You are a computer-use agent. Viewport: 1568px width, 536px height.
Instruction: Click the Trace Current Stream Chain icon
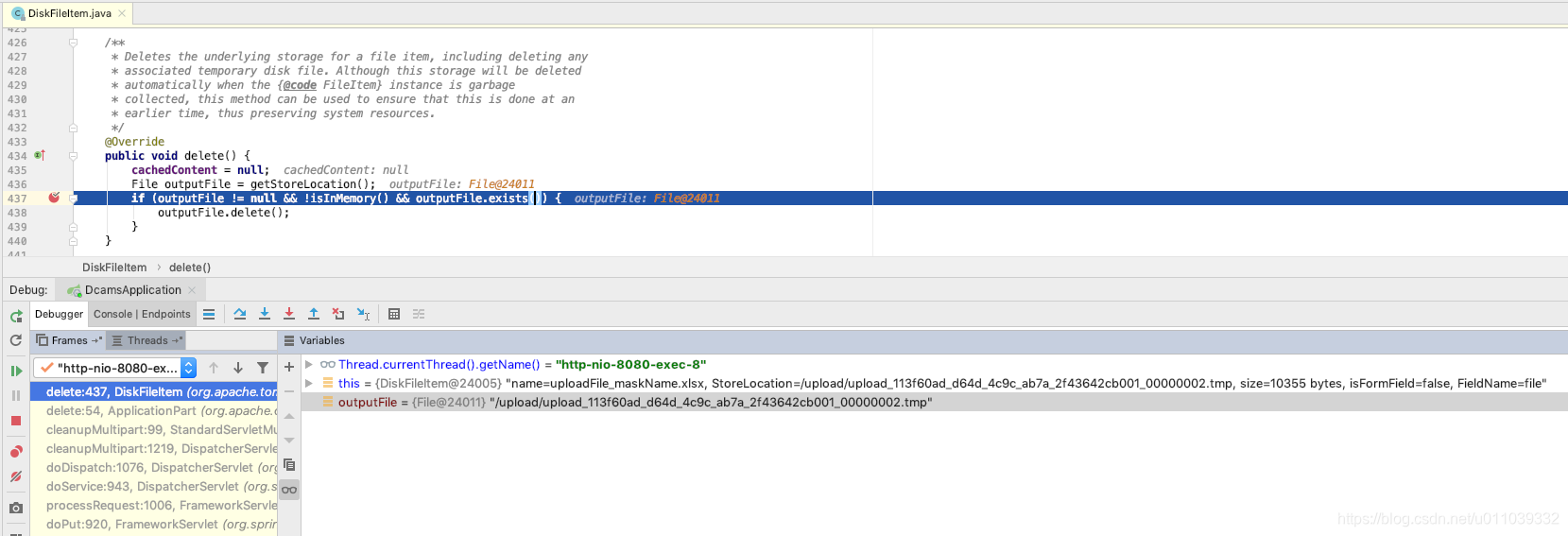[x=419, y=314]
